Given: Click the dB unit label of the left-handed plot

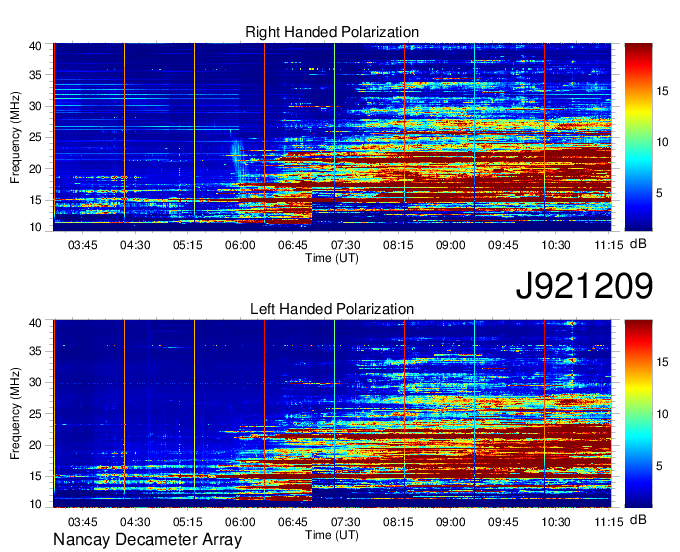Looking at the screenshot, I should (638, 519).
